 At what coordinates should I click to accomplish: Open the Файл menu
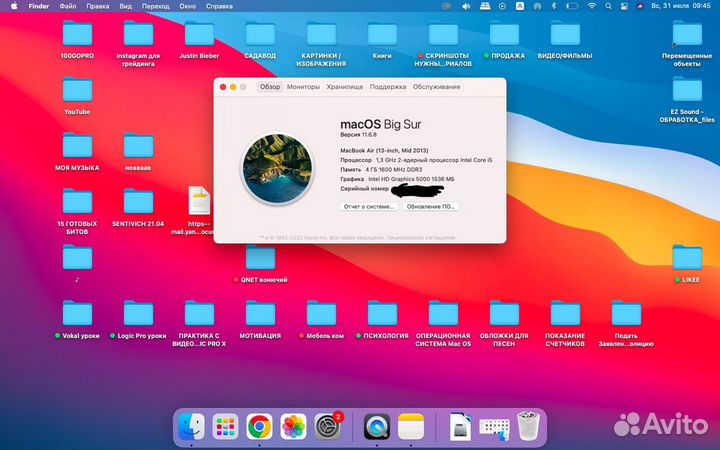68,6
